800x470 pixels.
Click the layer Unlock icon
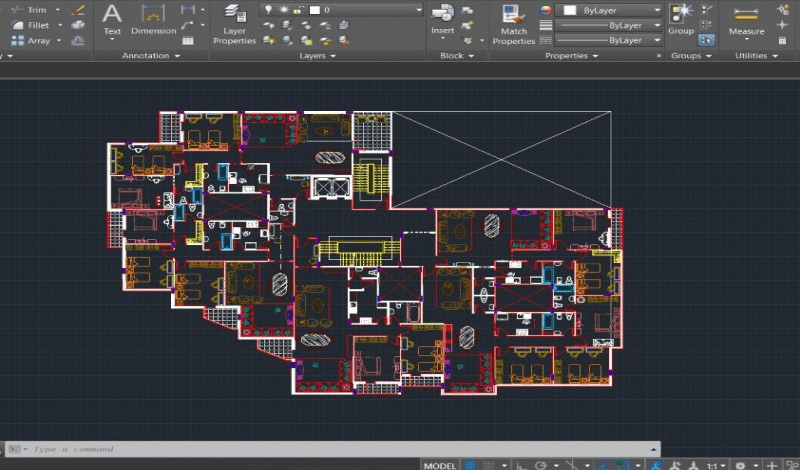325,40
